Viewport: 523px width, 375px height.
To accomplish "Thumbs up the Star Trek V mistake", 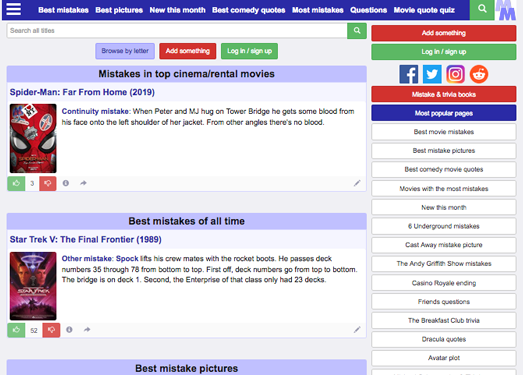I will [x=16, y=330].
